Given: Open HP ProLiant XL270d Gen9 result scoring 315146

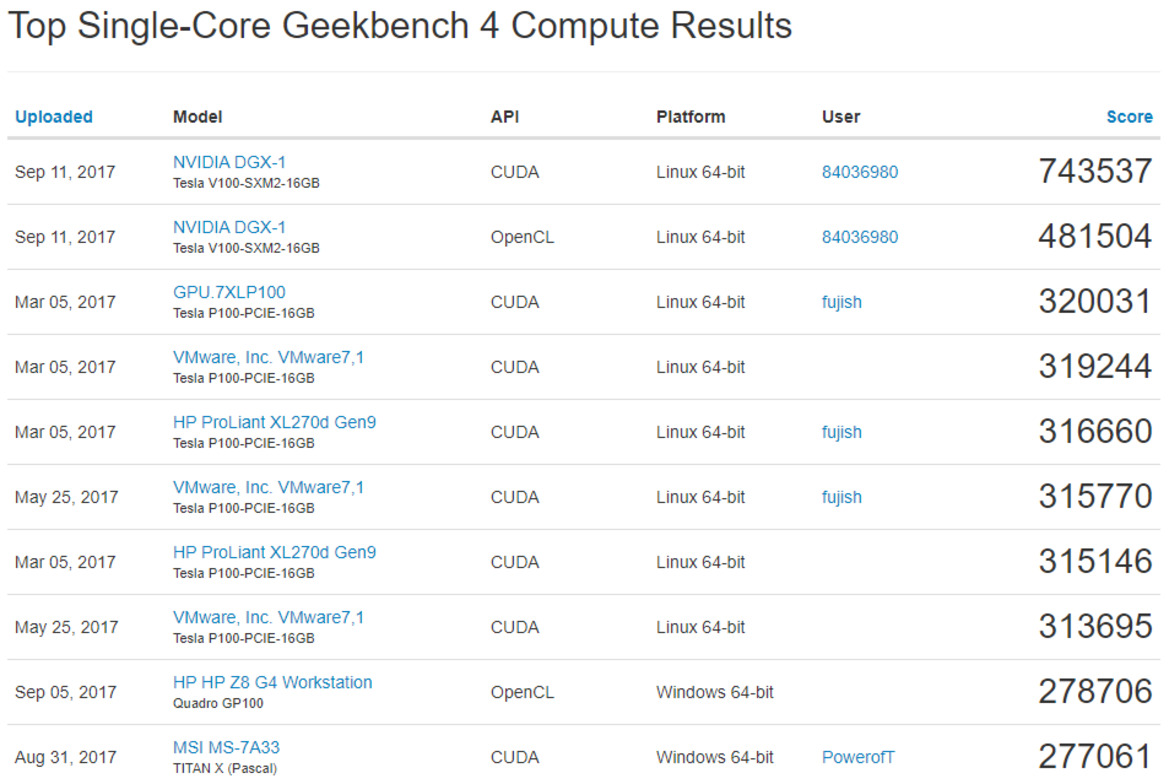Looking at the screenshot, I should tap(274, 552).
